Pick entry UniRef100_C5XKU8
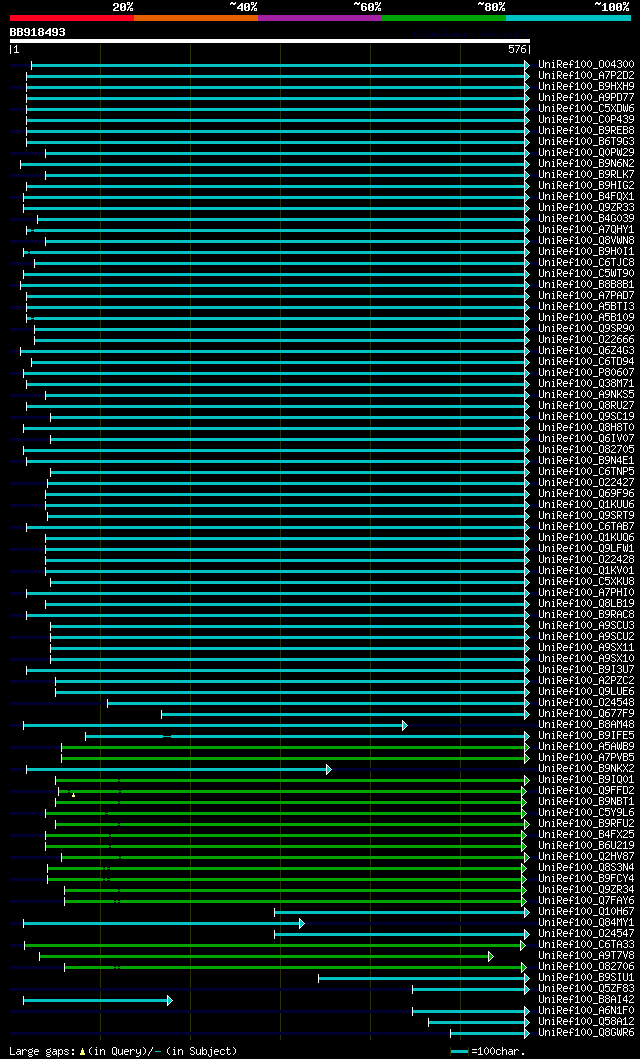This screenshot has height=1059, width=640. point(586,582)
